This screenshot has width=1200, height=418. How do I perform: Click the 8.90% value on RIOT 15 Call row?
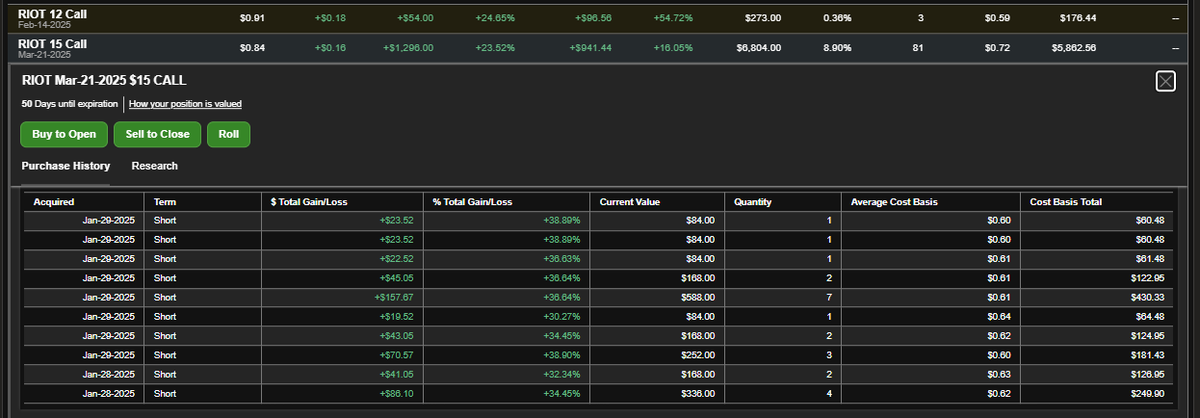pyautogui.click(x=836, y=47)
